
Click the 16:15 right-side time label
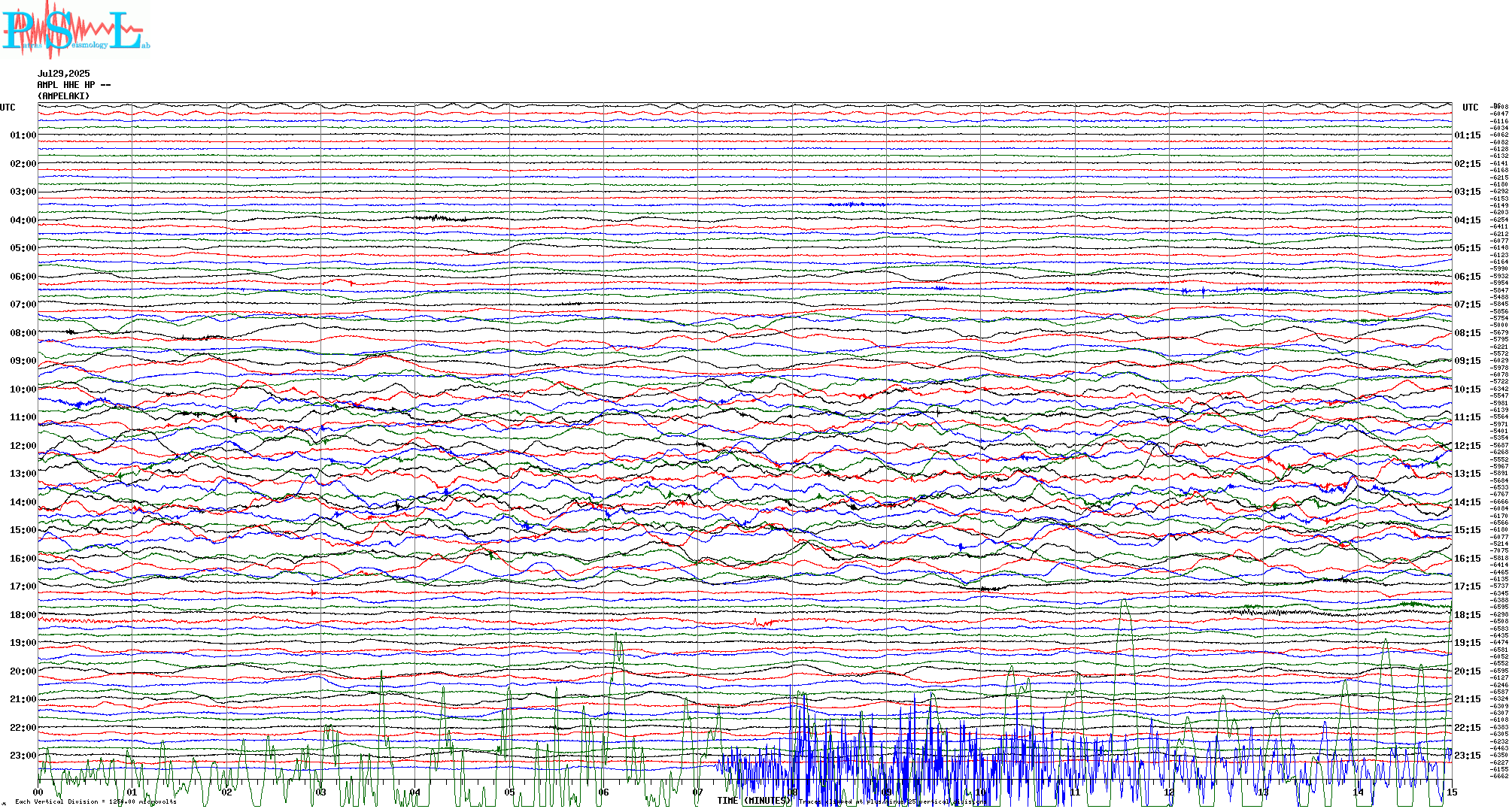[1468, 559]
